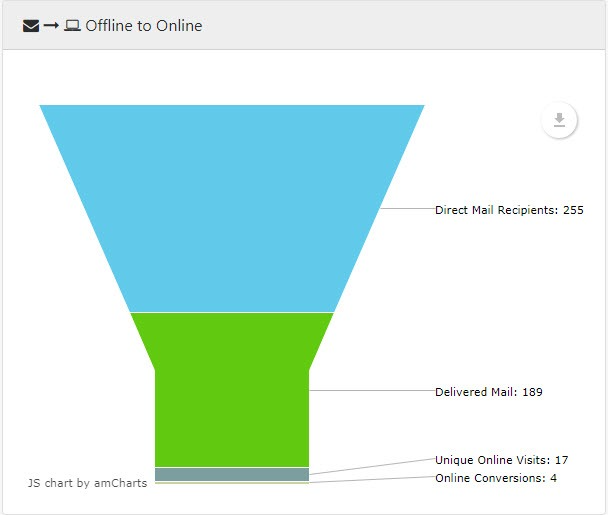Click the Online Conversions: 4 label
The image size is (608, 515).
[x=496, y=478]
